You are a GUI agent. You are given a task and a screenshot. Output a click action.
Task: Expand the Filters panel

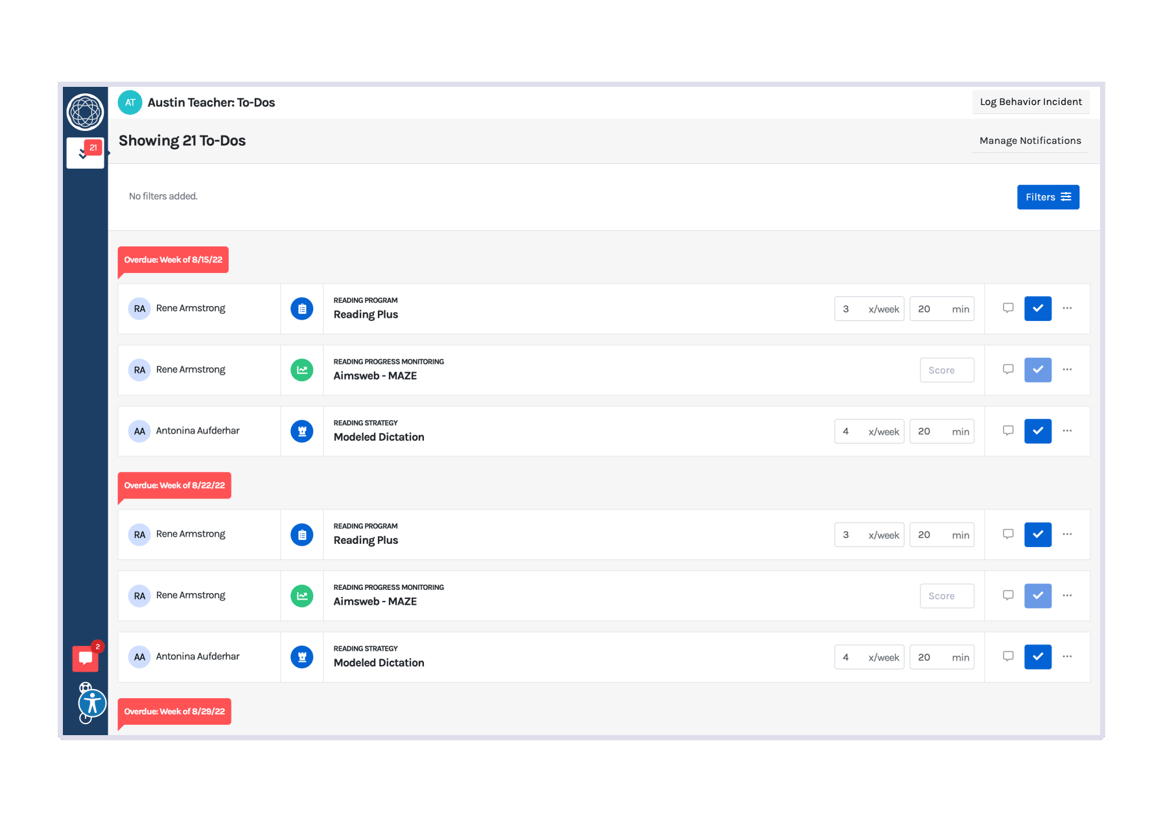pos(1047,197)
